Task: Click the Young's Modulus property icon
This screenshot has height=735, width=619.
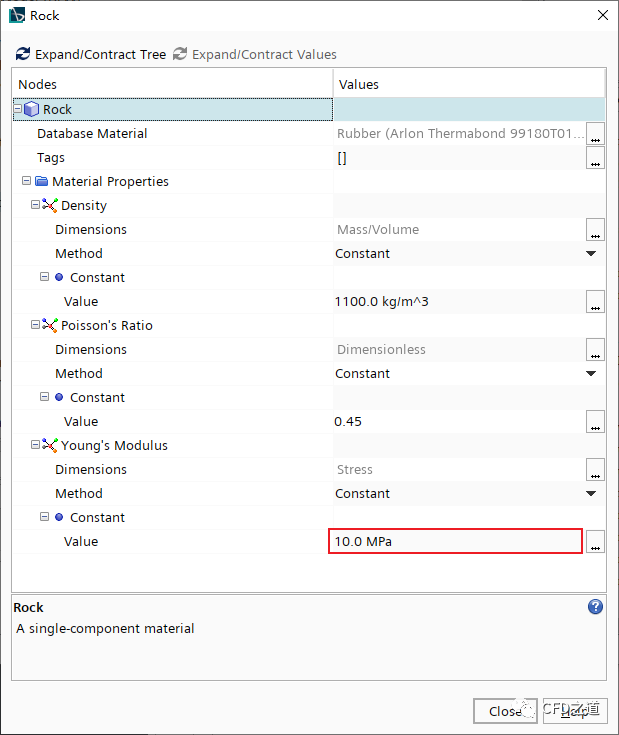Action: click(50, 445)
